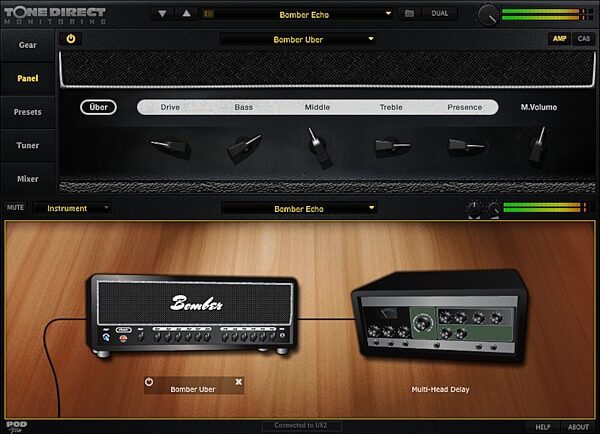Click the Bomber Uber label under the amp

[193, 389]
